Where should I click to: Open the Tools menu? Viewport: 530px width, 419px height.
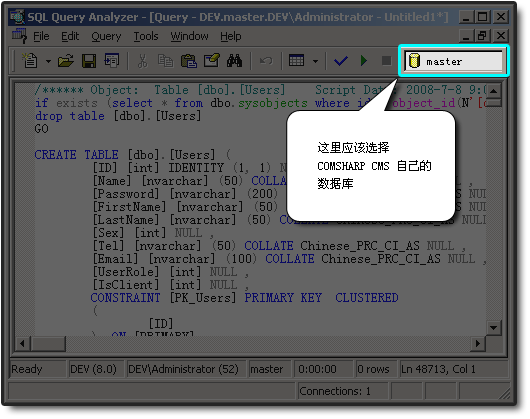click(146, 36)
